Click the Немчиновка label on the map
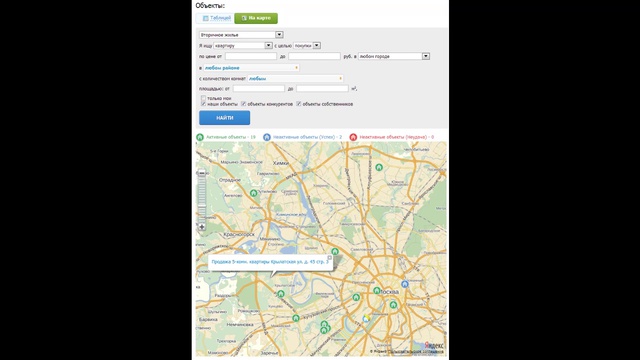The width and height of the screenshot is (640, 360). pos(240,324)
